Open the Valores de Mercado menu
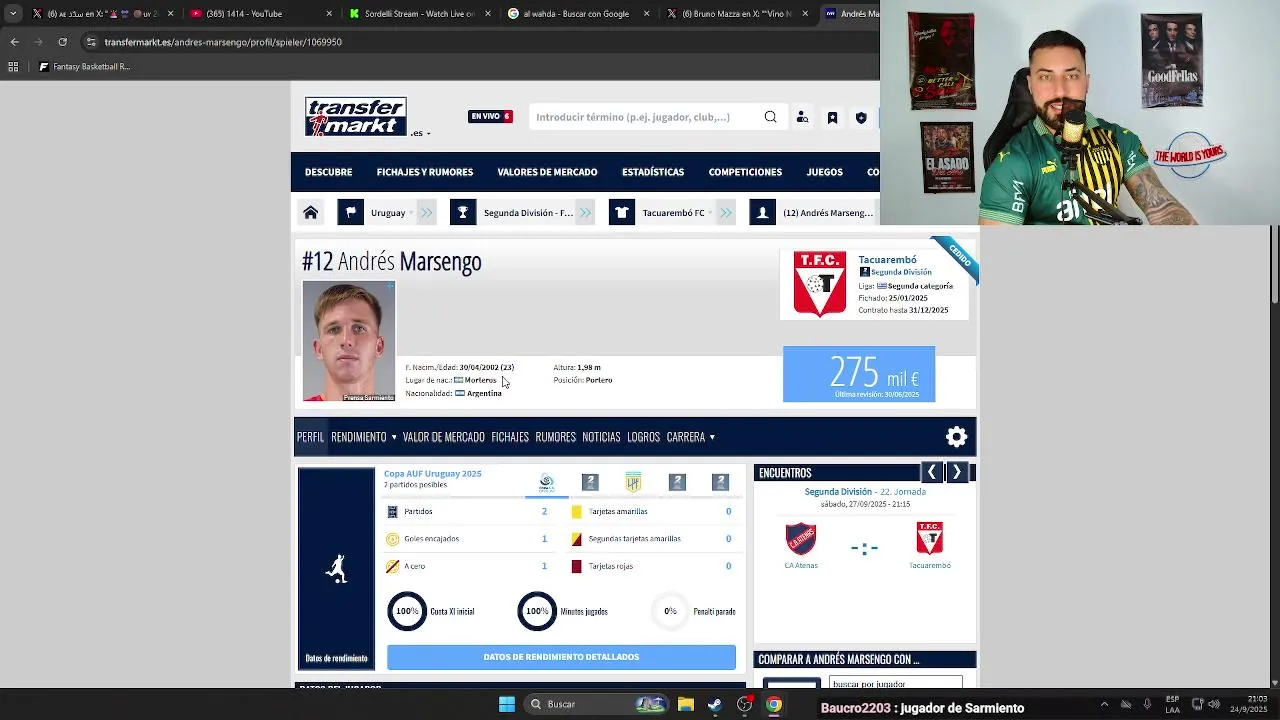Image resolution: width=1280 pixels, height=720 pixels. 547,172
